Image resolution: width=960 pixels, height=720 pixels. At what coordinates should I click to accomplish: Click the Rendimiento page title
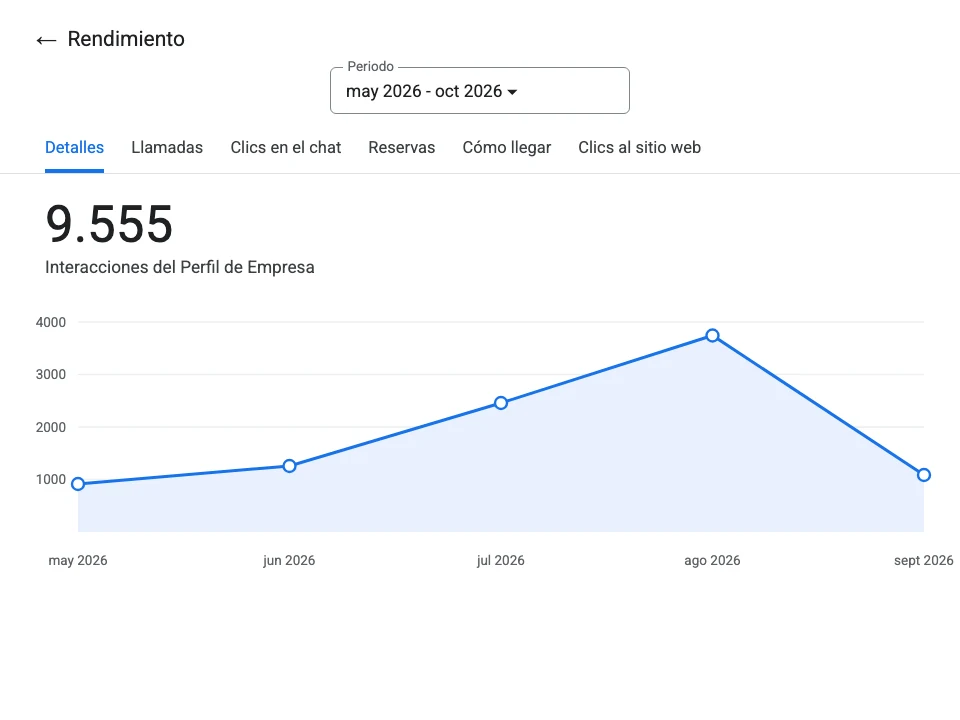pos(126,39)
